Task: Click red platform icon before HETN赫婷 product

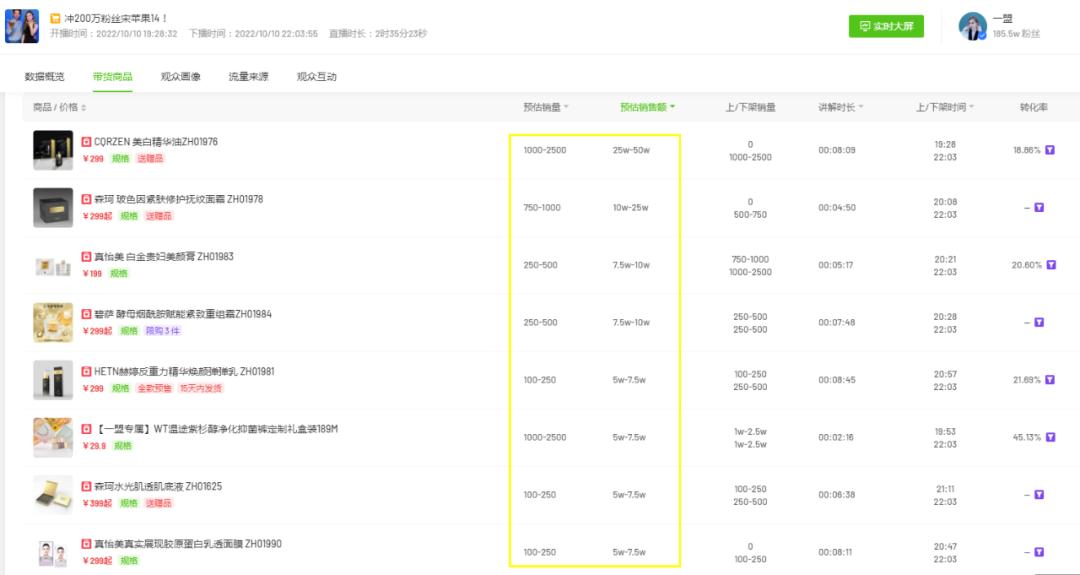Action: click(x=86, y=372)
